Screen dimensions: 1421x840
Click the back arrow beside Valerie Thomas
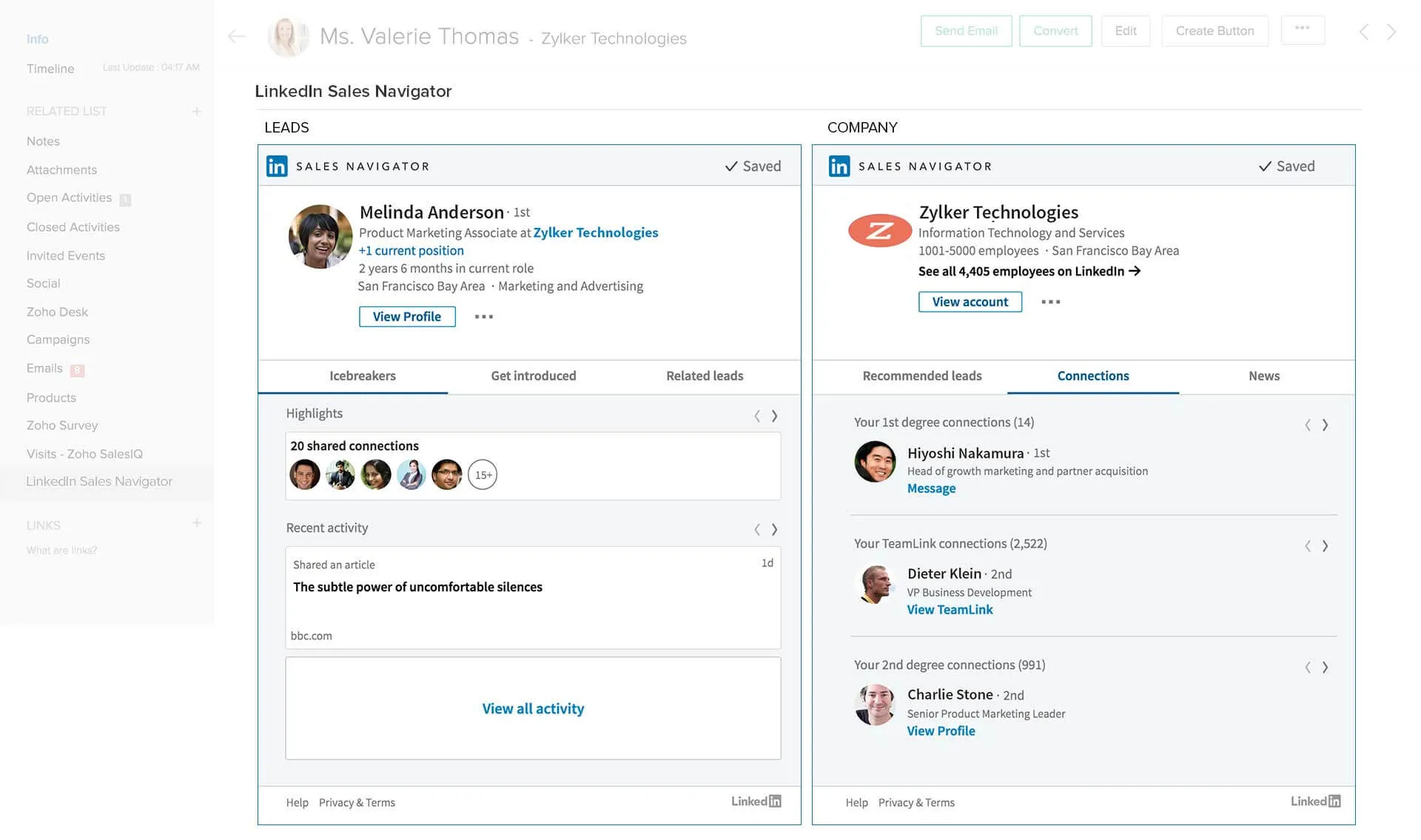pyautogui.click(x=237, y=36)
